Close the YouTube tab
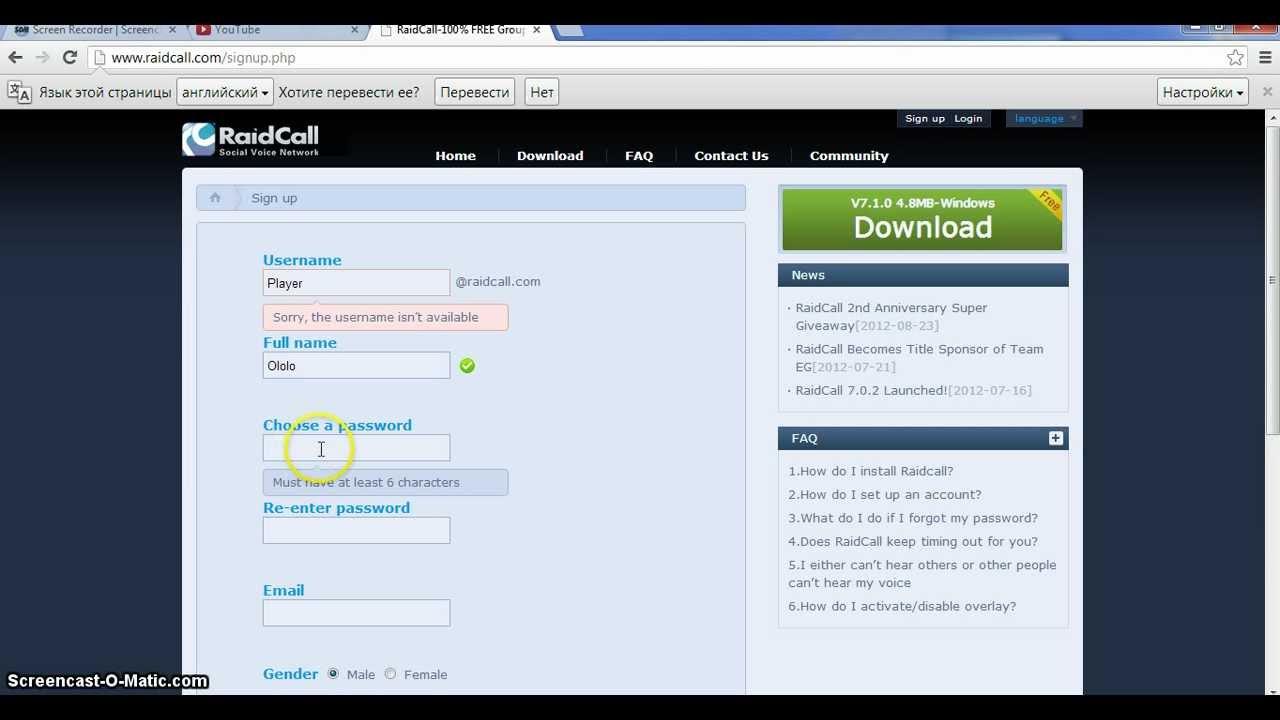The height and width of the screenshot is (720, 1280). click(354, 30)
